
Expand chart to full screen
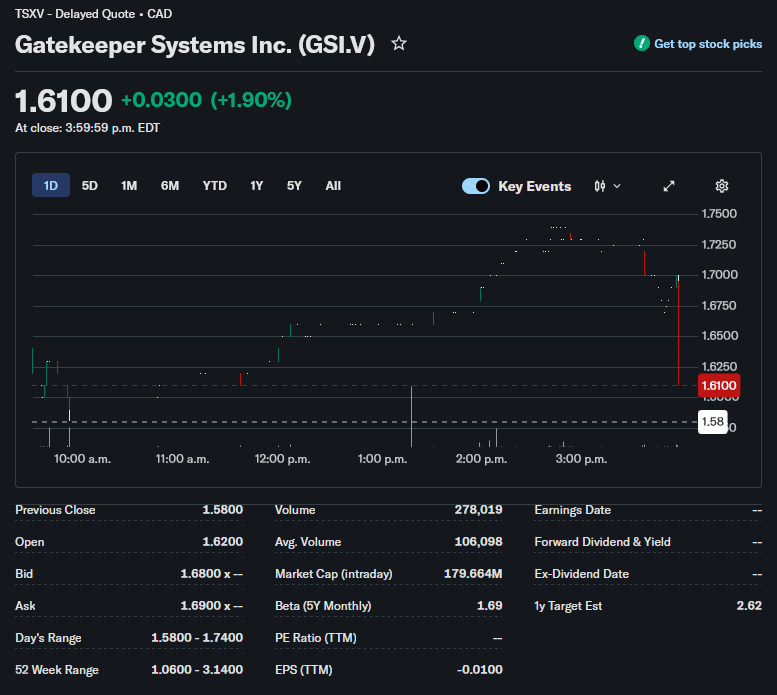(x=669, y=186)
